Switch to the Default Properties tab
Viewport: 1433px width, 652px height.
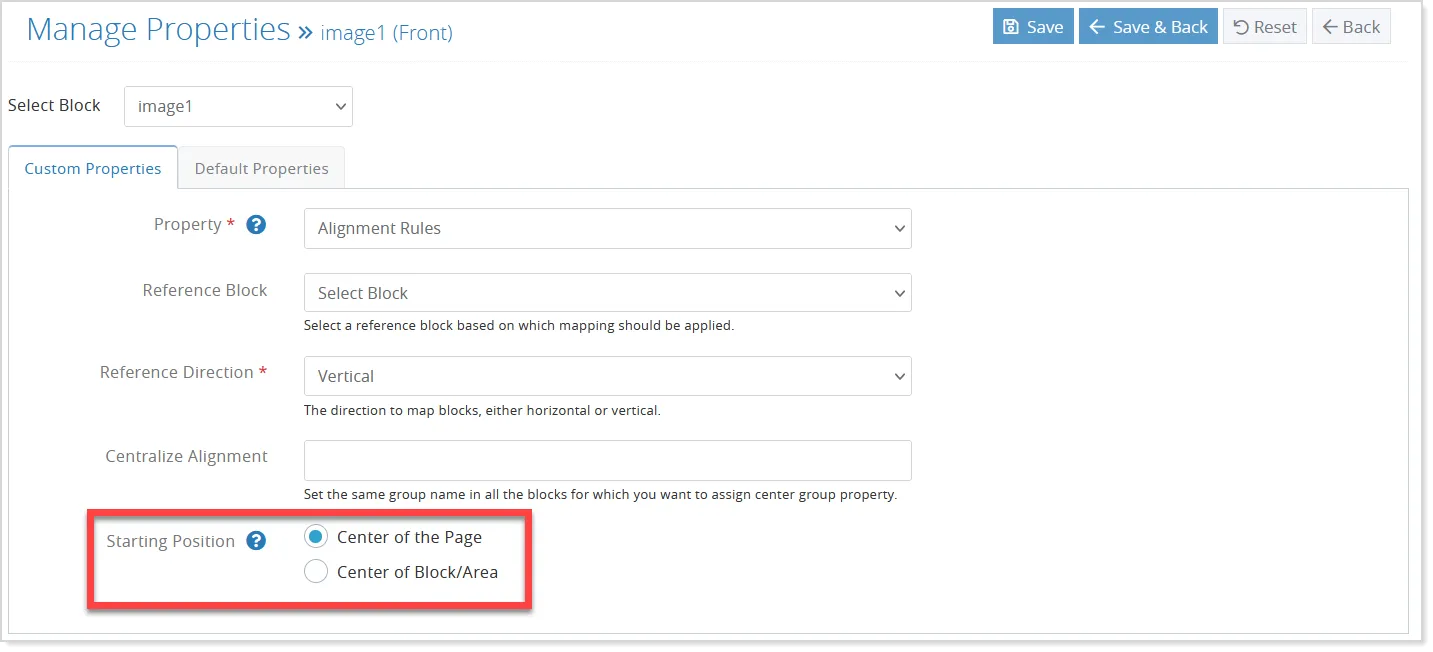tap(261, 168)
